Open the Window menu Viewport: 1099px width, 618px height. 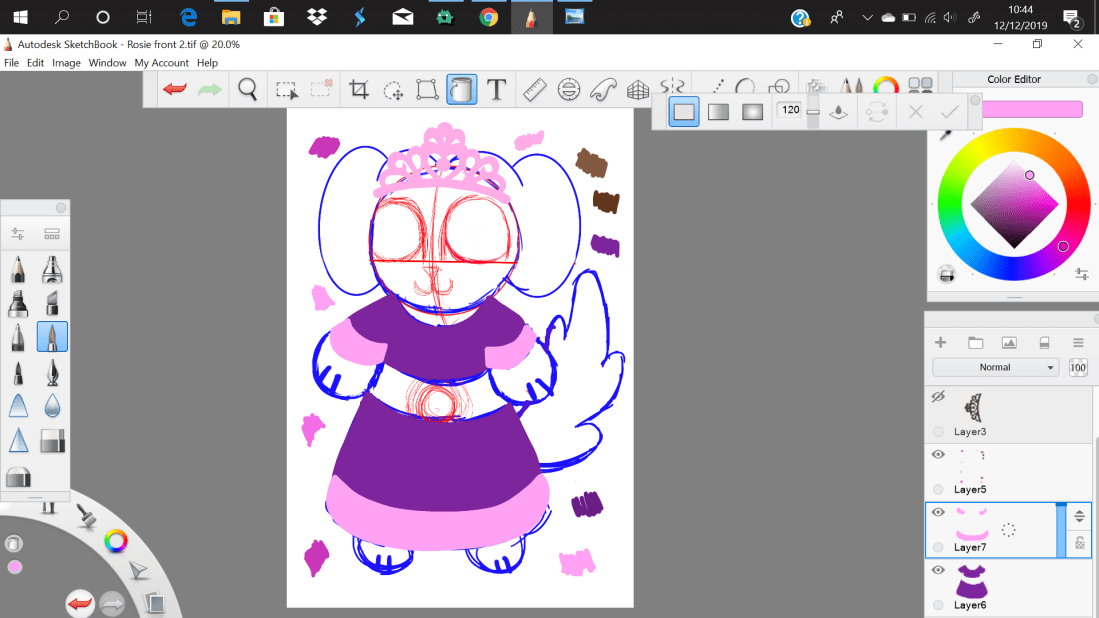[x=107, y=63]
